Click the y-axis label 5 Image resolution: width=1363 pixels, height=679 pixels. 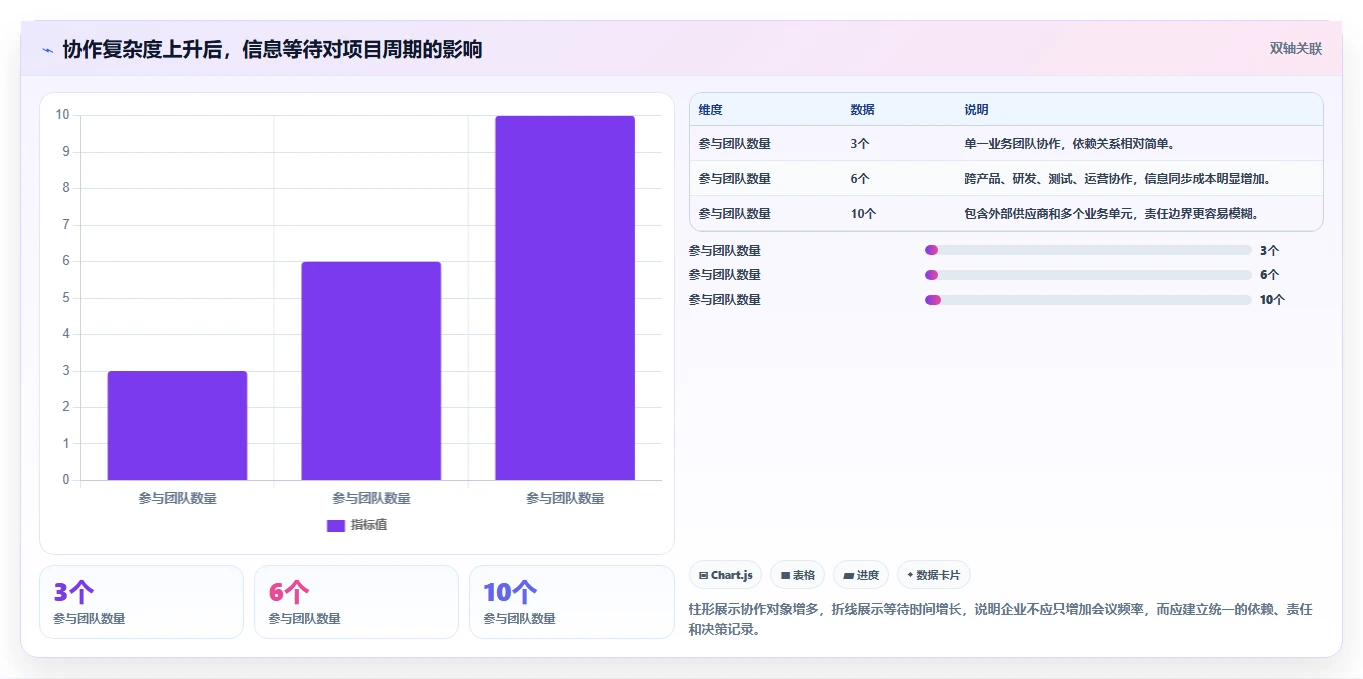[x=66, y=298]
